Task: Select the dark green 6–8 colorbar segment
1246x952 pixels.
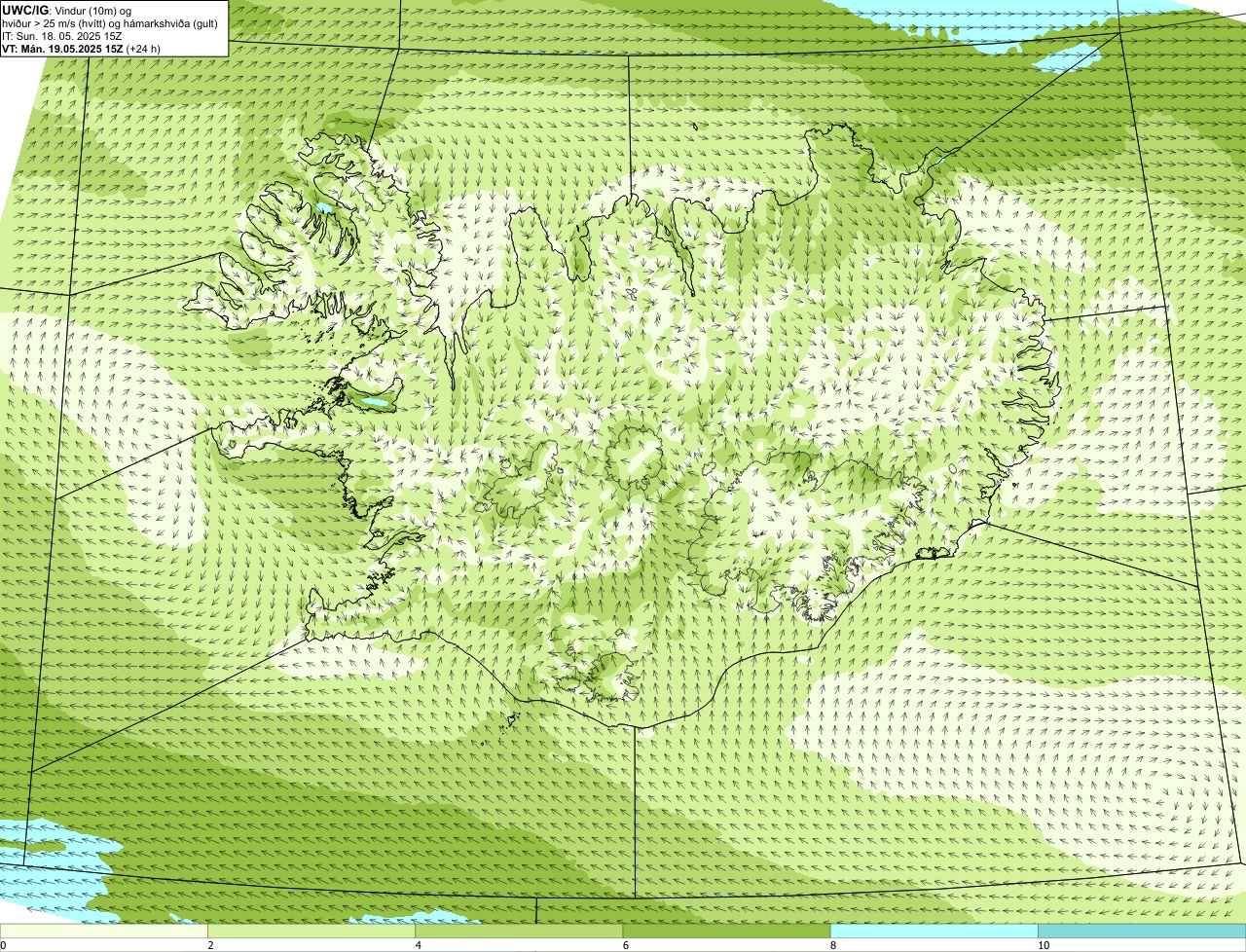Action: tap(726, 932)
